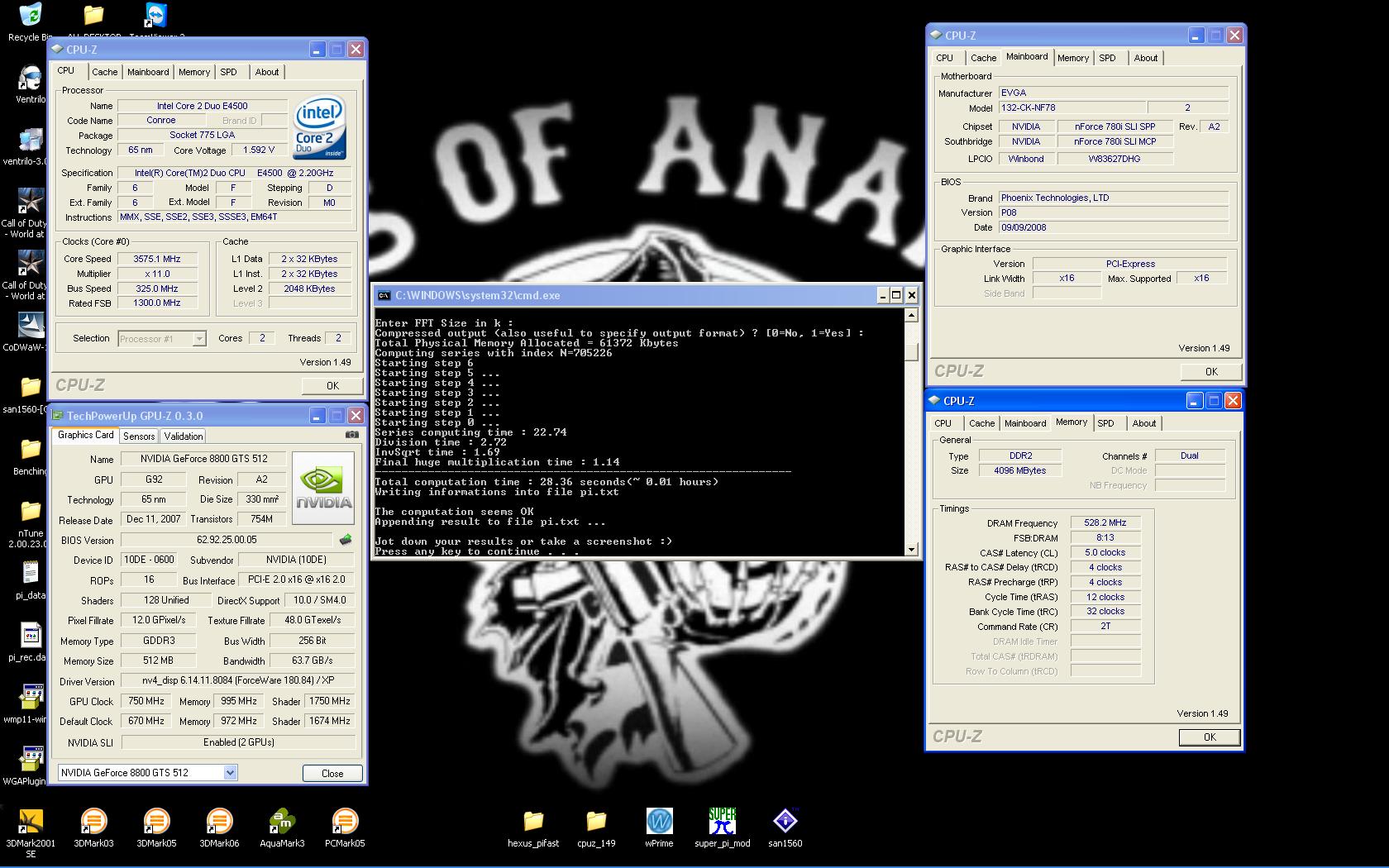Viewport: 1389px width, 868px height.
Task: Launch the 3DMark03 shortcut
Action: click(93, 822)
